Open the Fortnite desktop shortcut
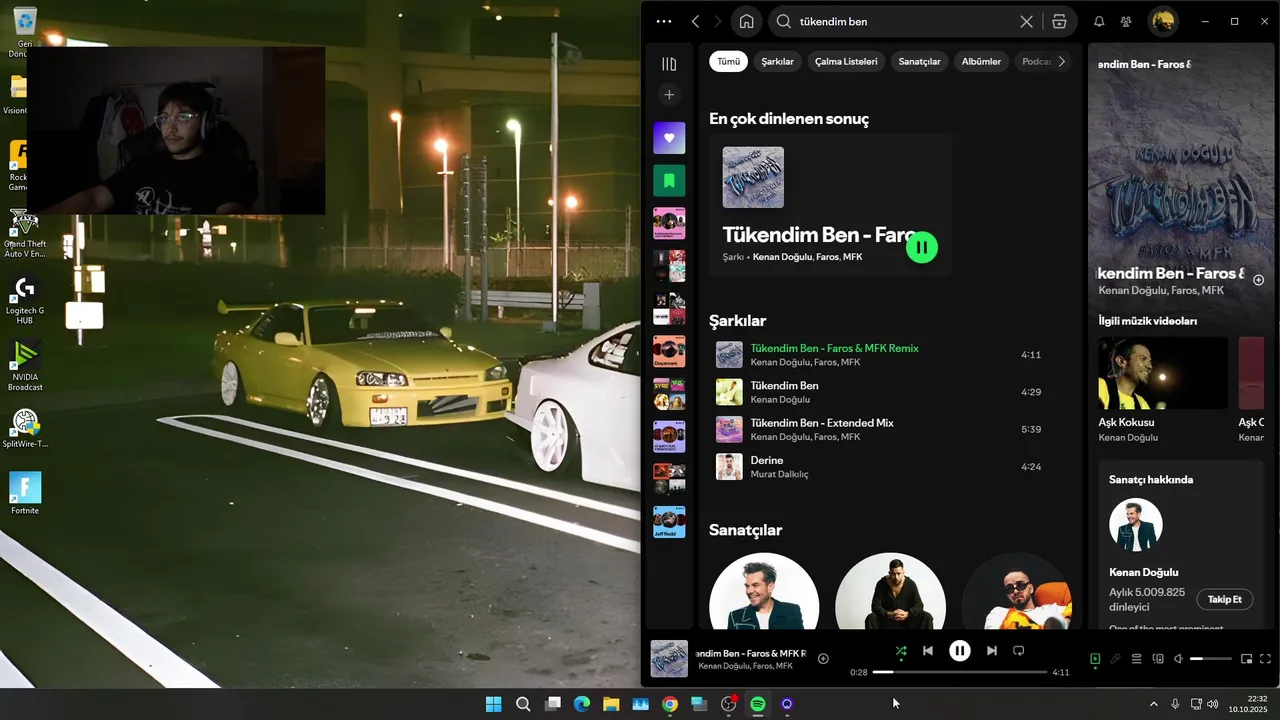The height and width of the screenshot is (720, 1280). coord(25,493)
